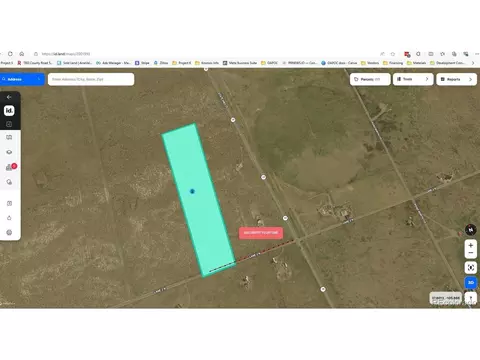Reload the browser page

coord(10,54)
